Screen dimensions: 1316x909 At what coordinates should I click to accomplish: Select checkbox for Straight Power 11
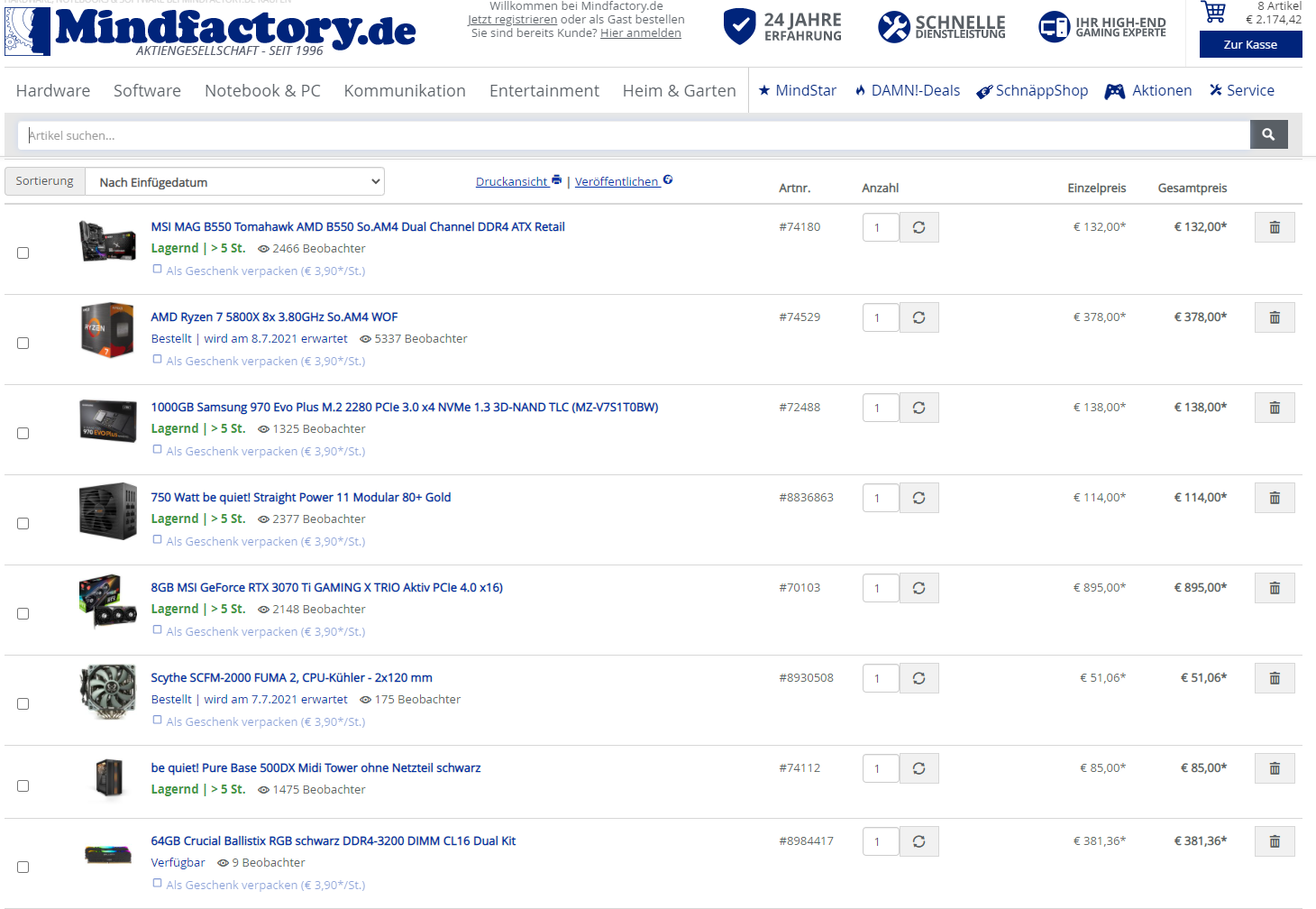click(x=23, y=523)
